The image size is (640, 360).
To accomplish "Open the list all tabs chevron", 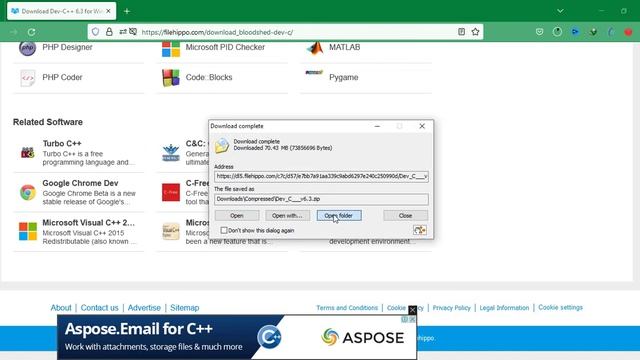I will [x=560, y=11].
